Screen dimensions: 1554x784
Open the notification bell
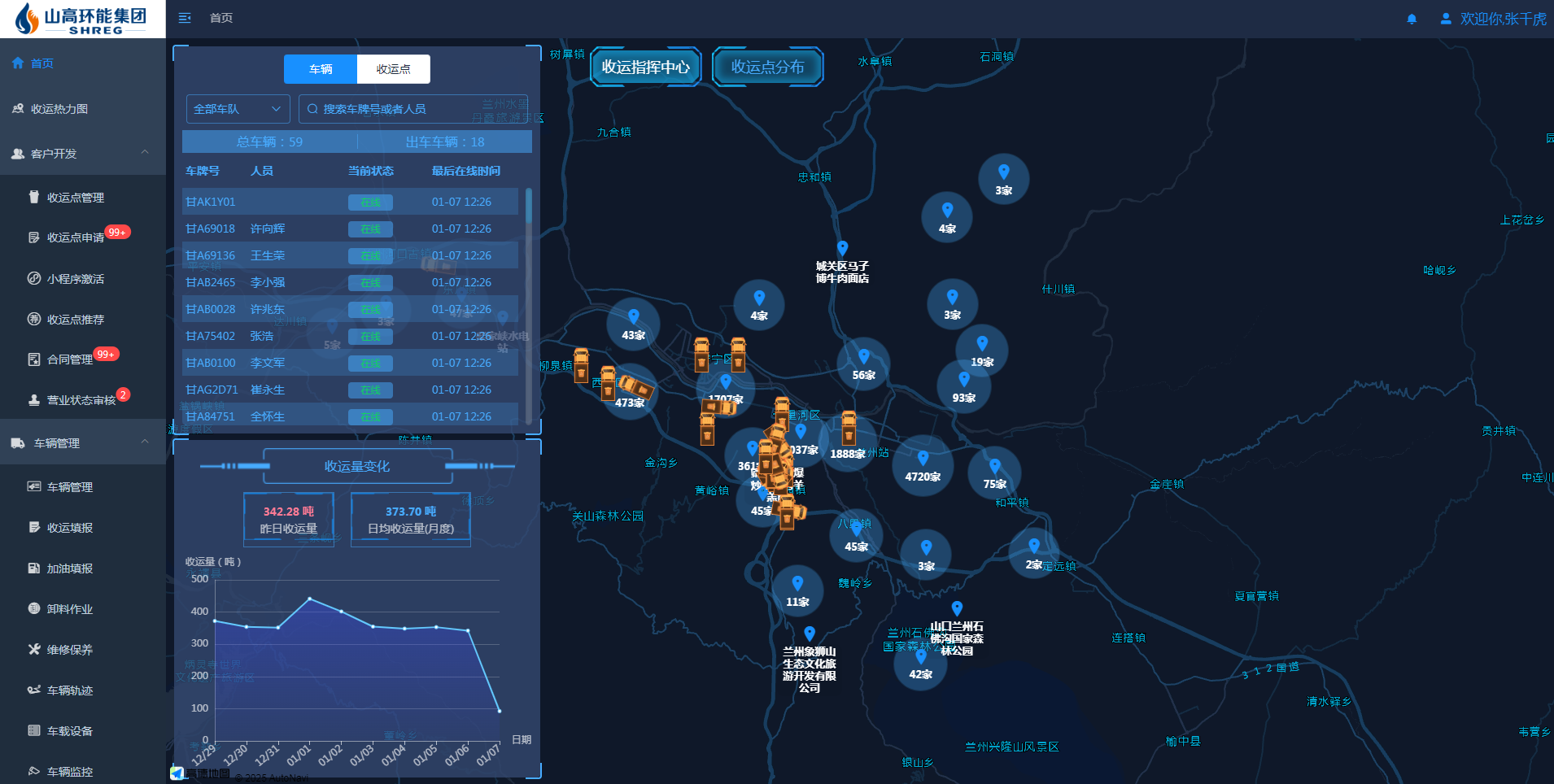pos(1412,19)
